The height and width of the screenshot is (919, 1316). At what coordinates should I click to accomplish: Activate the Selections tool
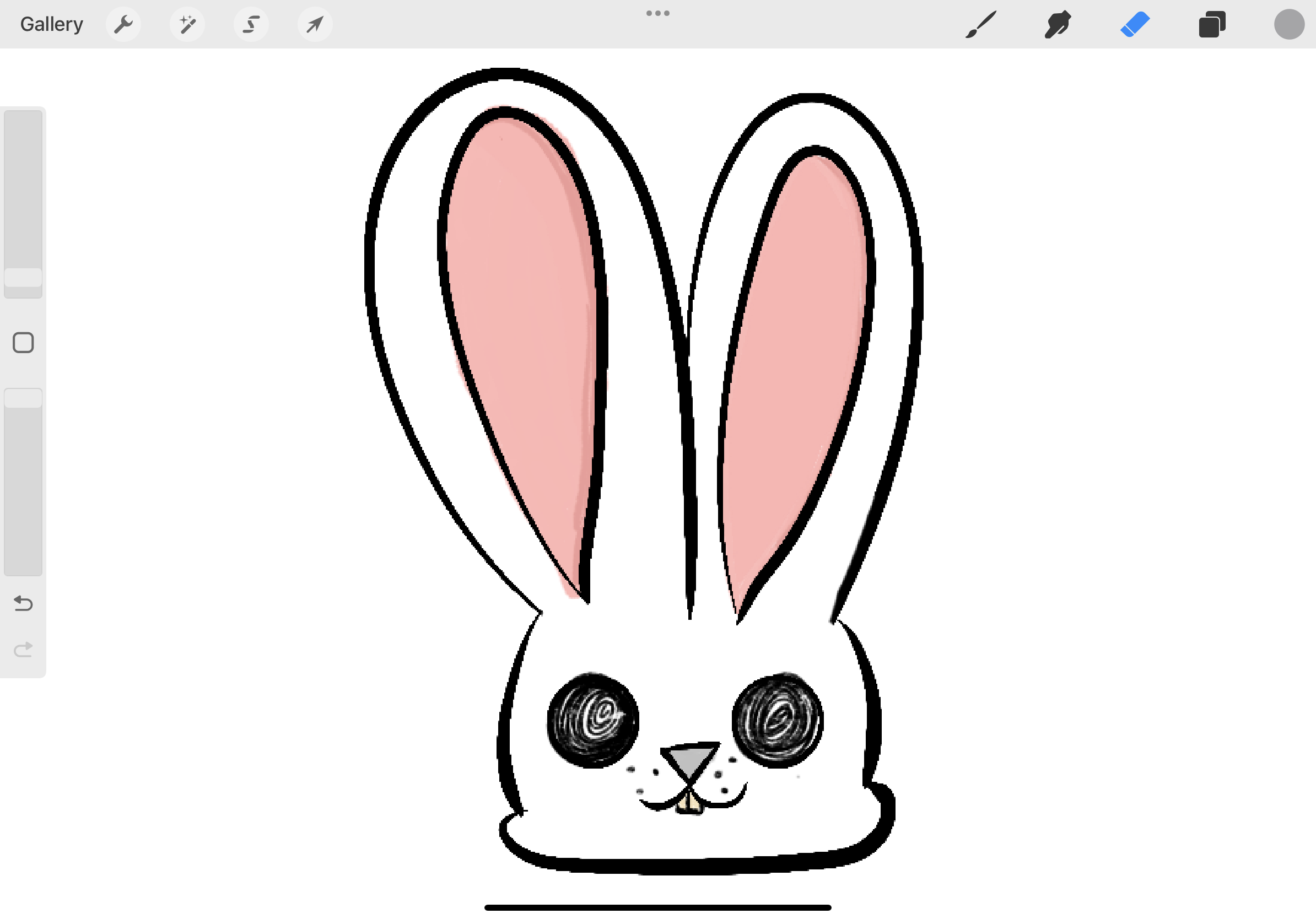pos(251,24)
